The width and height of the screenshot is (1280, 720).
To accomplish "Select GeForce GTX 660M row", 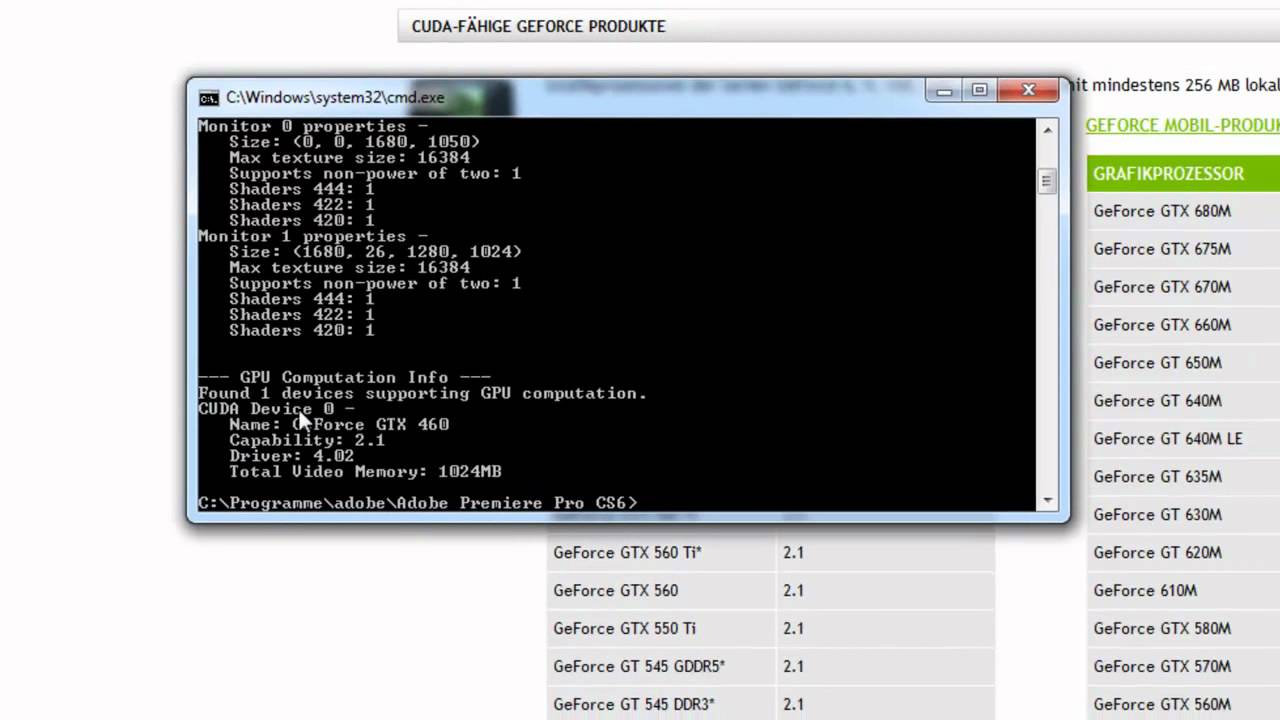I will pos(1183,325).
